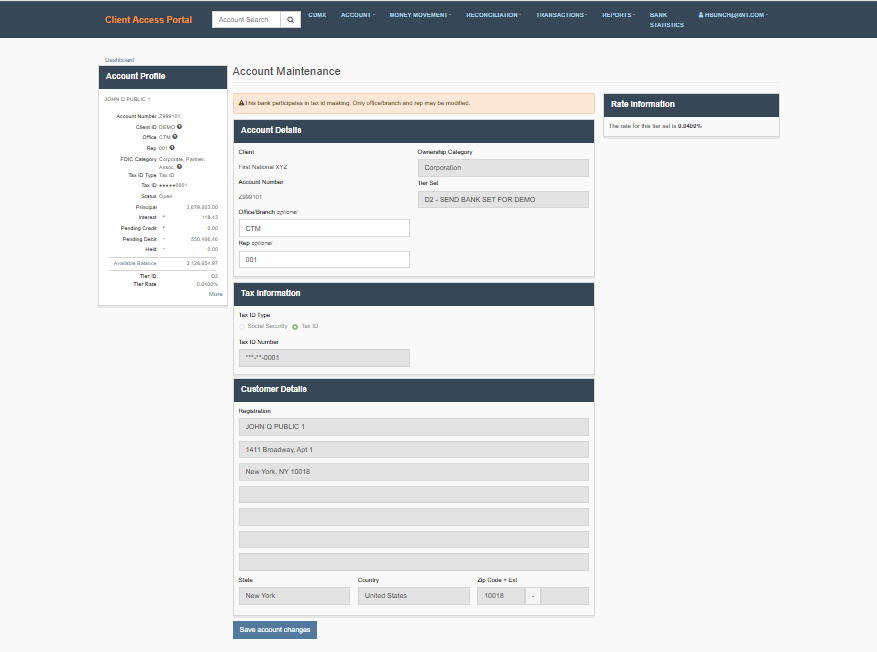Focus the Account Search field
Viewport: 877px width, 652px height.
[246, 20]
